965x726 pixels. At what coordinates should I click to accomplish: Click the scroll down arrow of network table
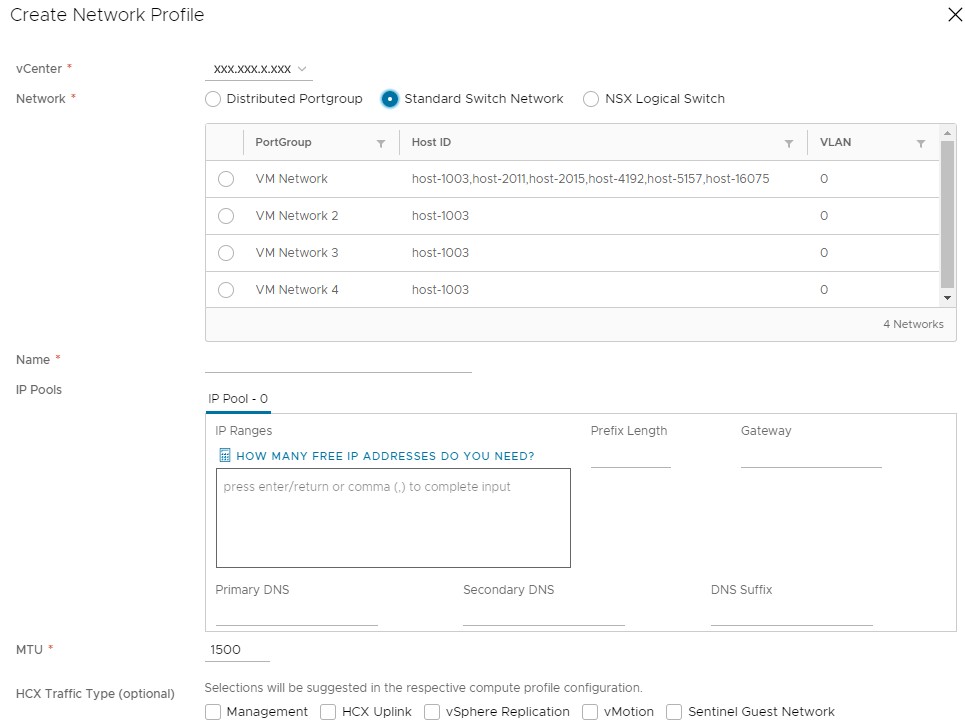point(947,298)
